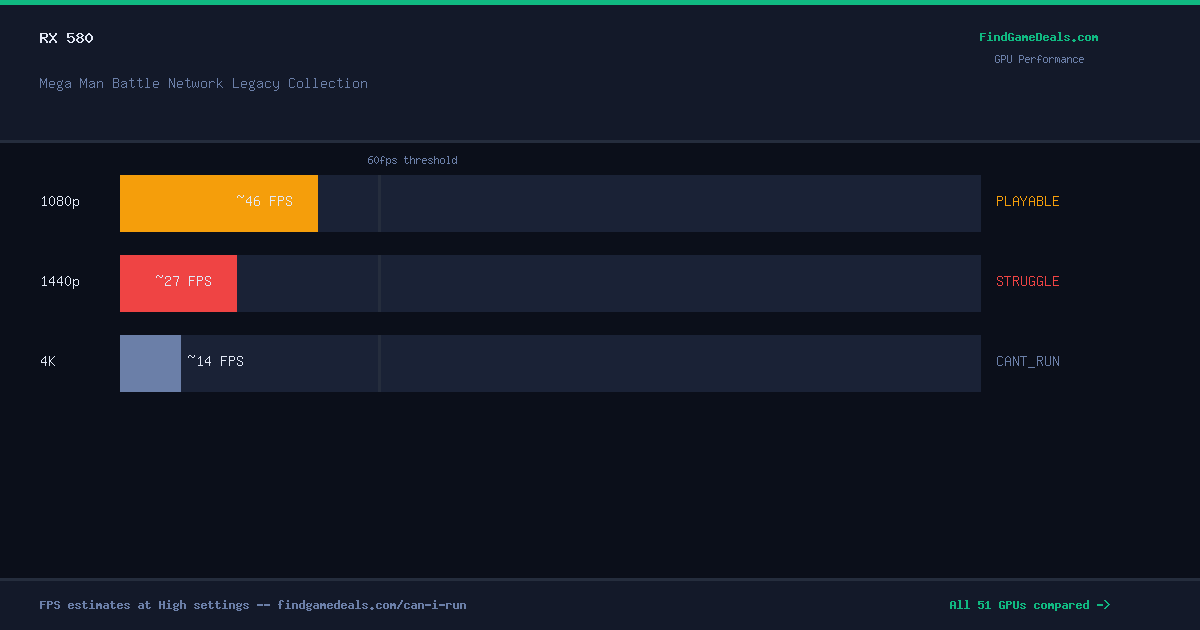Click the FPS estimates at High settings footer text
This screenshot has width=1200, height=630.
click(x=252, y=605)
